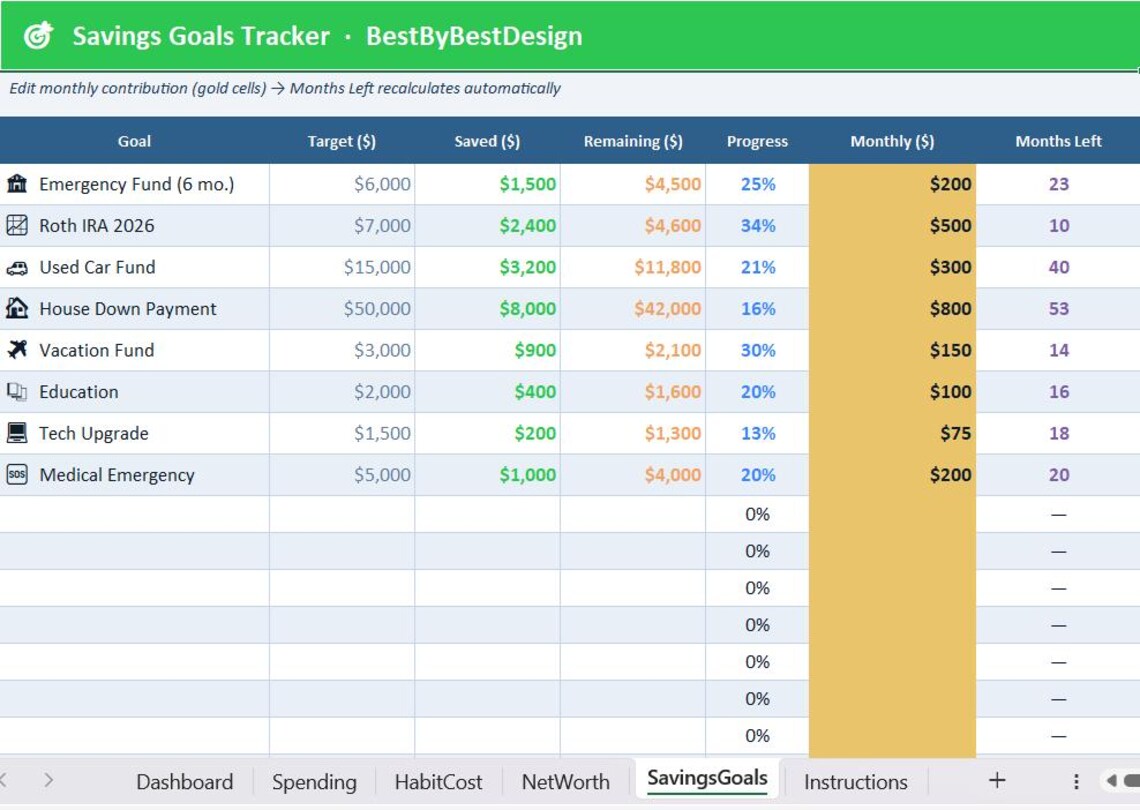Open the NetWorth sheet tab
The height and width of the screenshot is (810, 1140).
coord(566,782)
